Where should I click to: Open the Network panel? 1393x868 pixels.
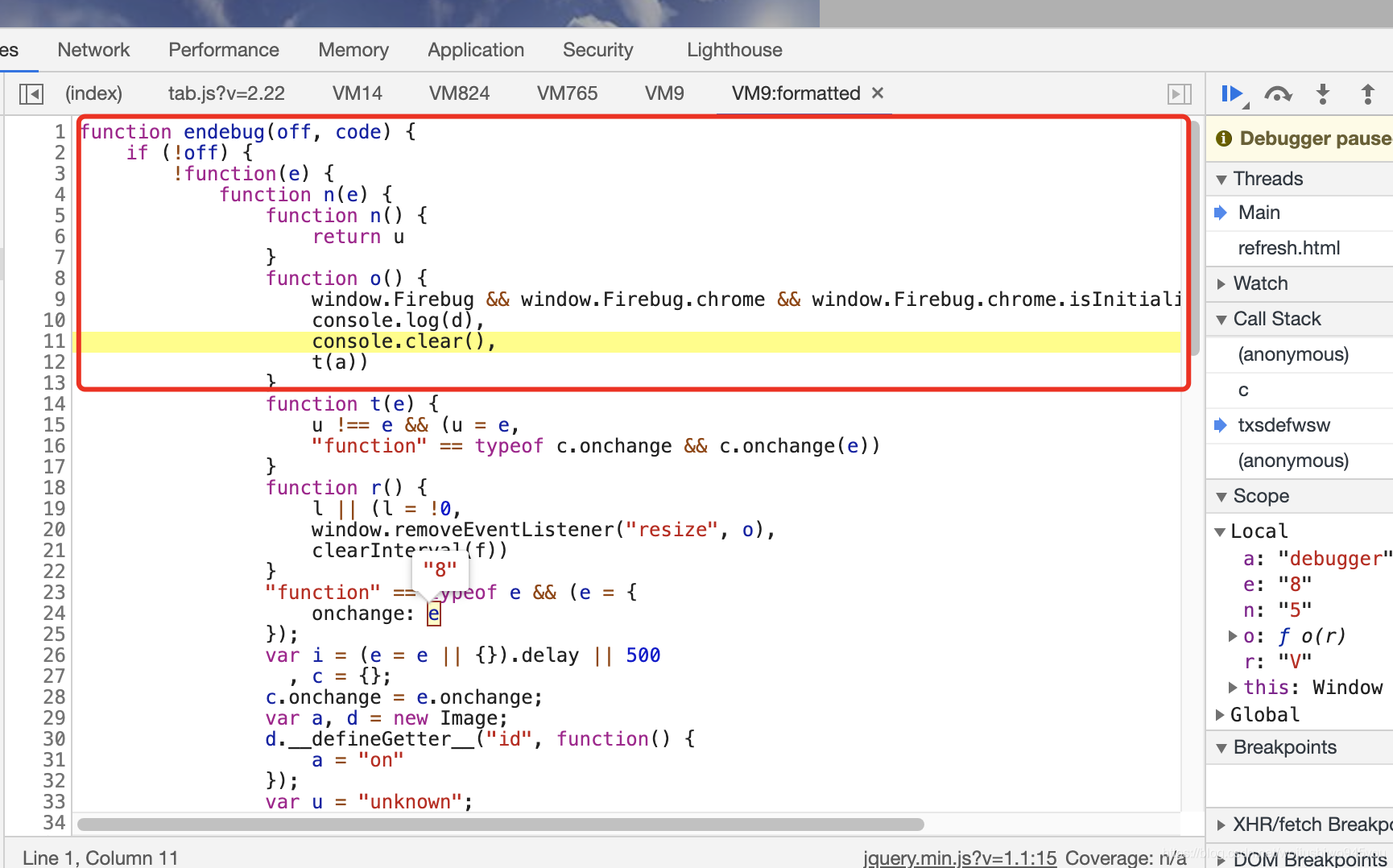point(93,50)
